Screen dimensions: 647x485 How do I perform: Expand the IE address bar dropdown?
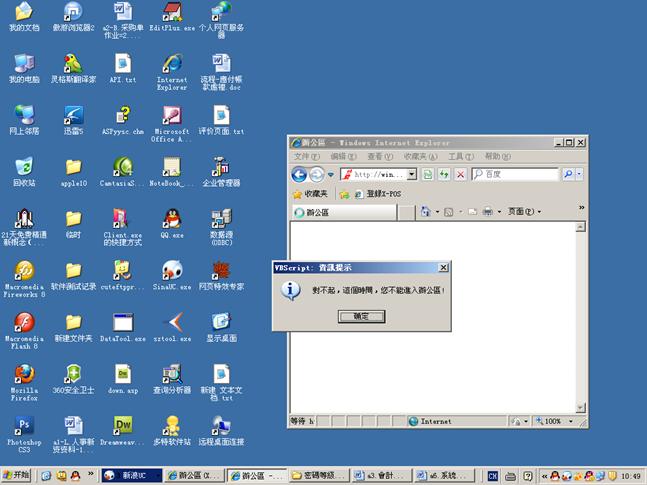click(411, 174)
